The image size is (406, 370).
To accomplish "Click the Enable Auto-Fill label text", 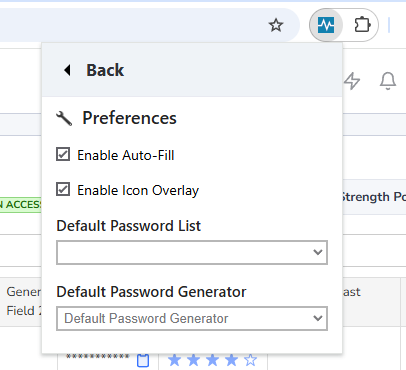I will tap(126, 155).
